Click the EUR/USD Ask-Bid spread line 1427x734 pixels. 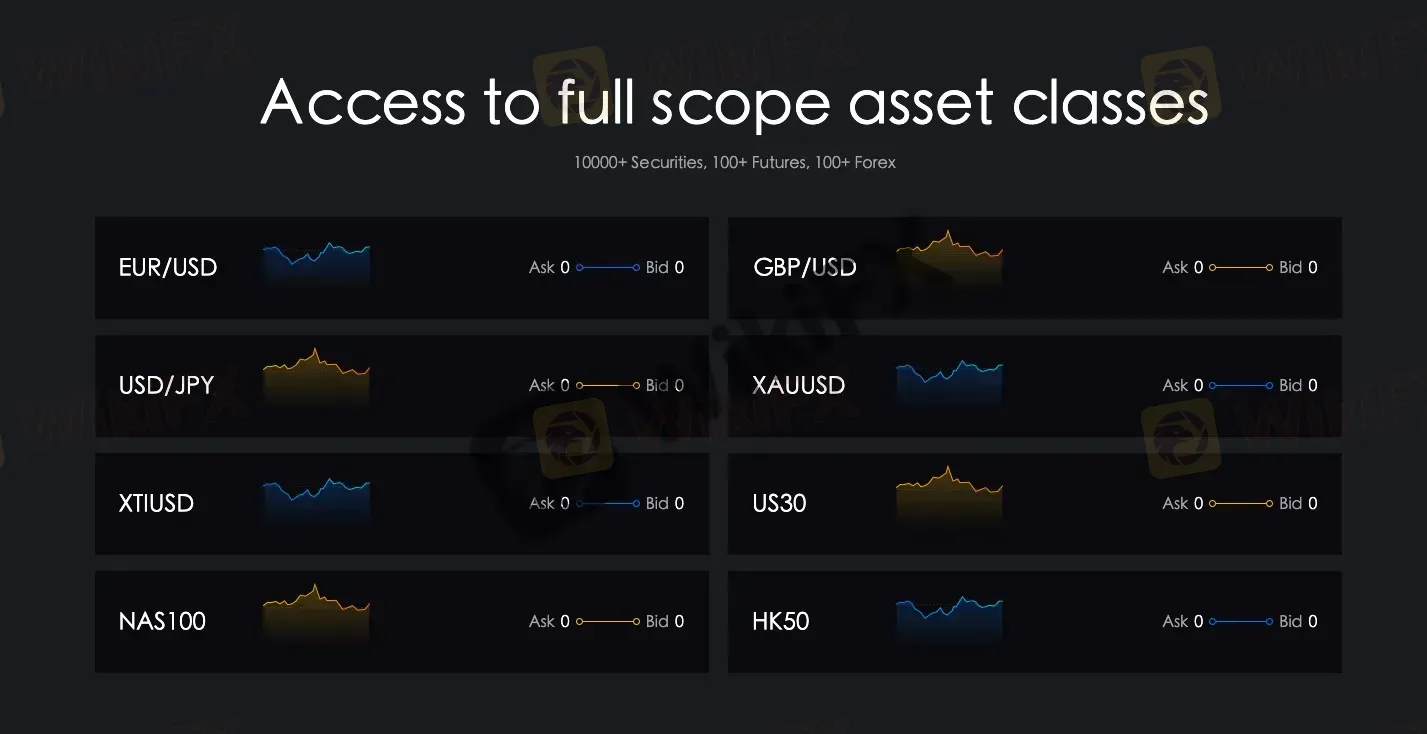pos(607,268)
